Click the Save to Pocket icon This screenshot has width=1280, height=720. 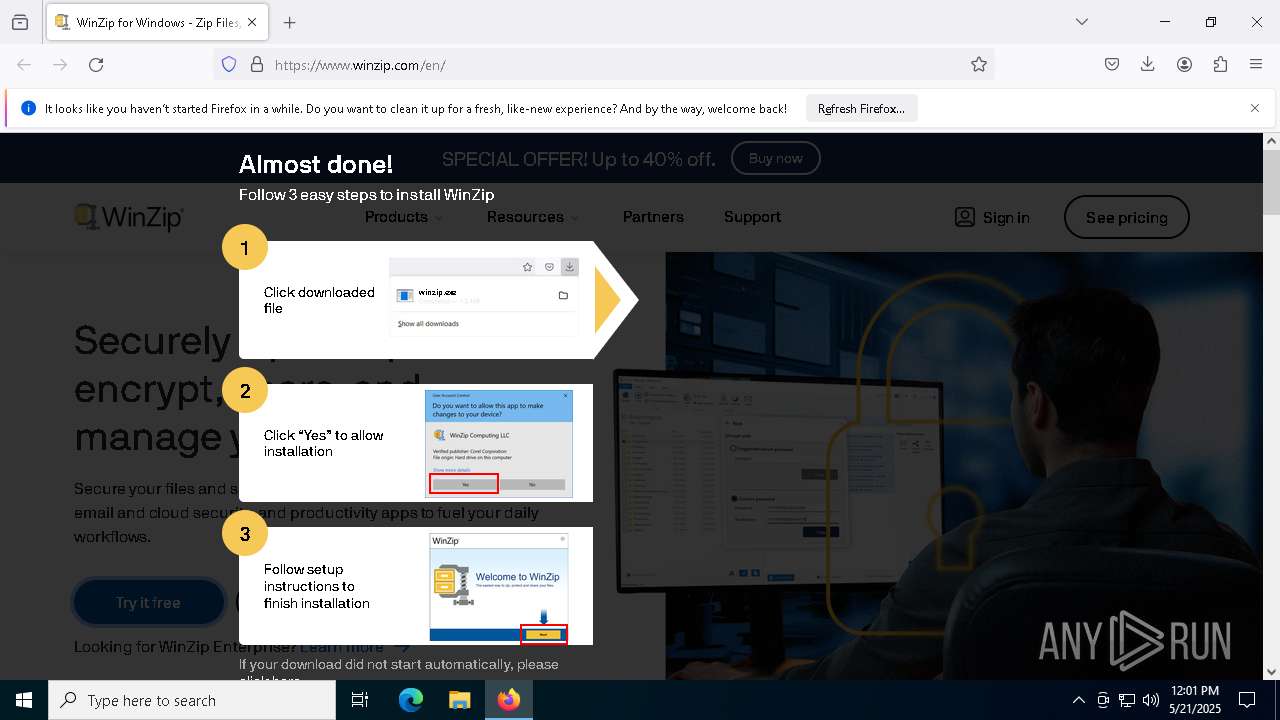pyautogui.click(x=1112, y=64)
